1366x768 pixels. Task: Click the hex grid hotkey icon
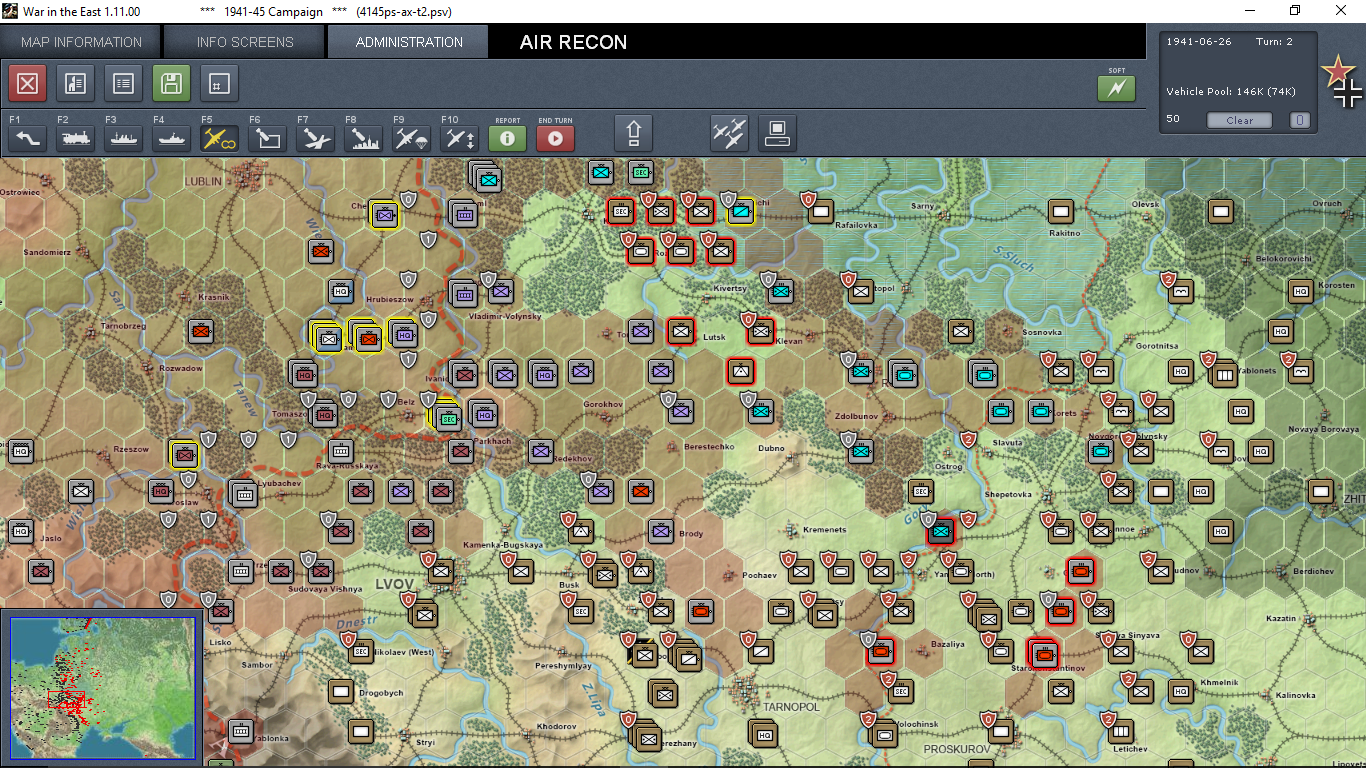[219, 84]
